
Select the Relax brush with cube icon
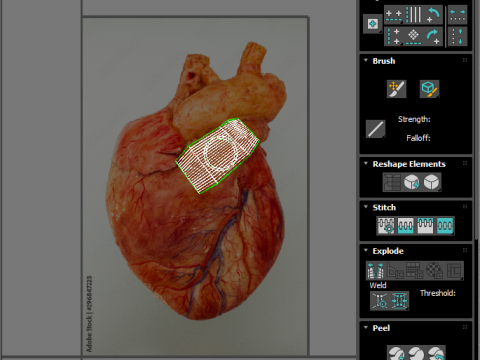(429, 89)
